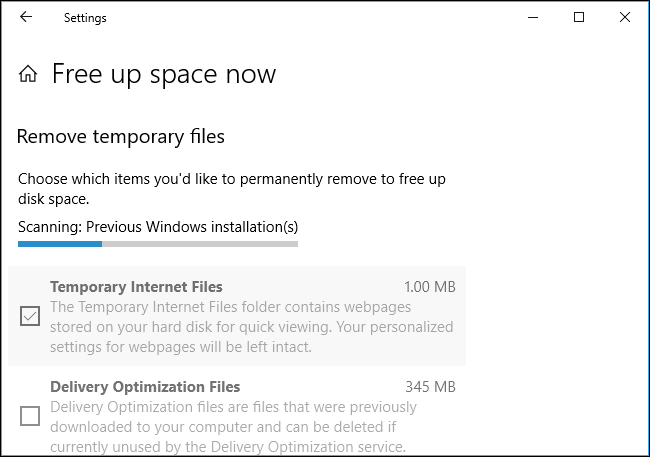Click the filled blue portion of progress bar
This screenshot has height=457, width=650.
(x=60, y=243)
